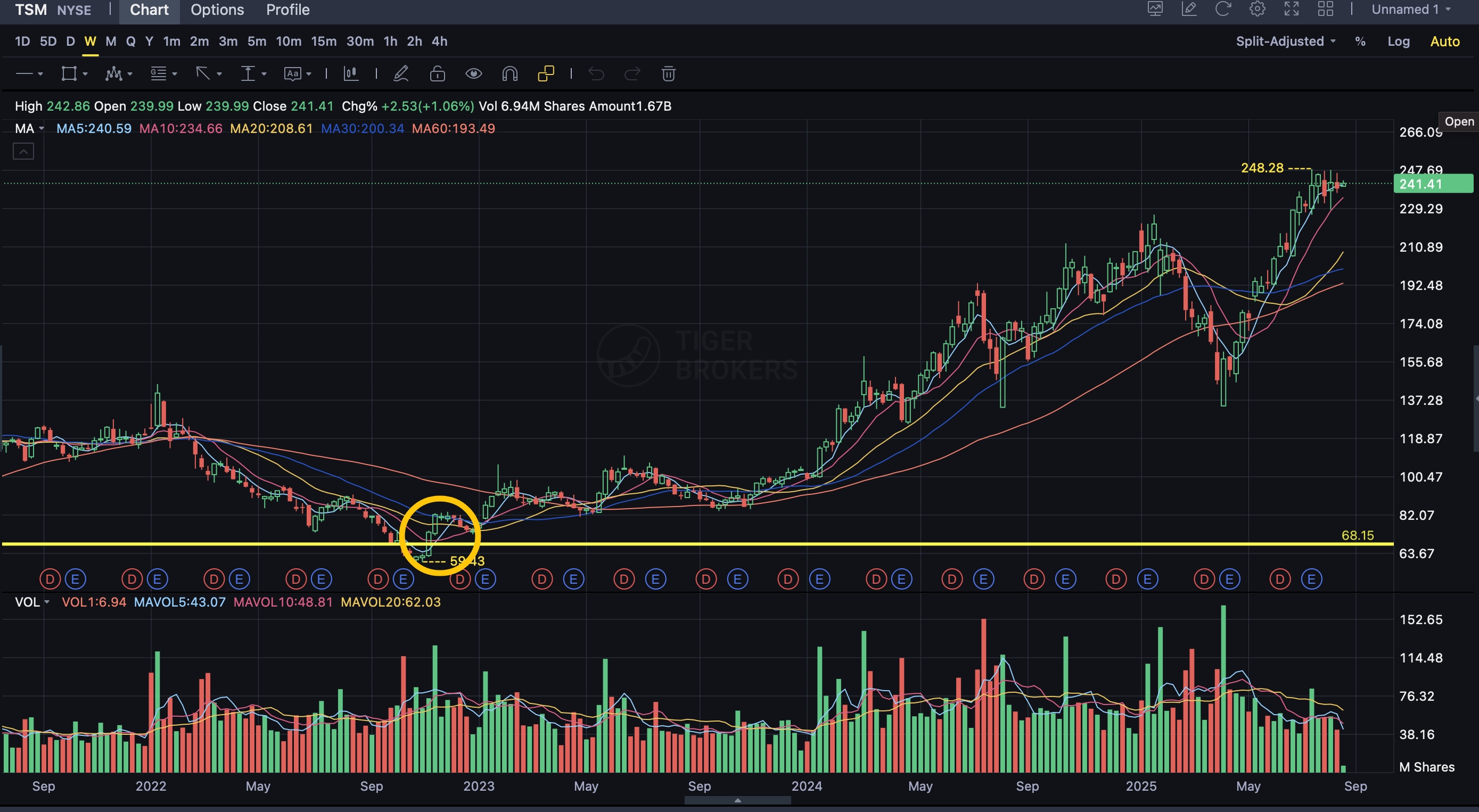
Task: Toggle drawings visibility eye icon
Action: [474, 73]
